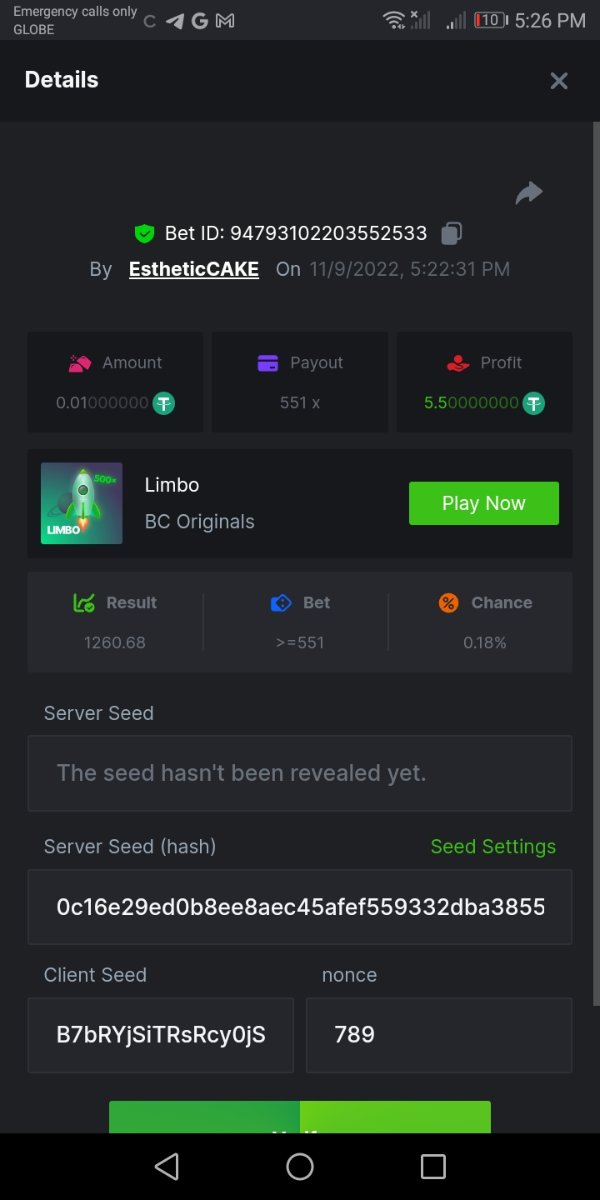Open the EstheticCAKE user profile
Image resolution: width=600 pixels, height=1200 pixels.
tap(194, 269)
